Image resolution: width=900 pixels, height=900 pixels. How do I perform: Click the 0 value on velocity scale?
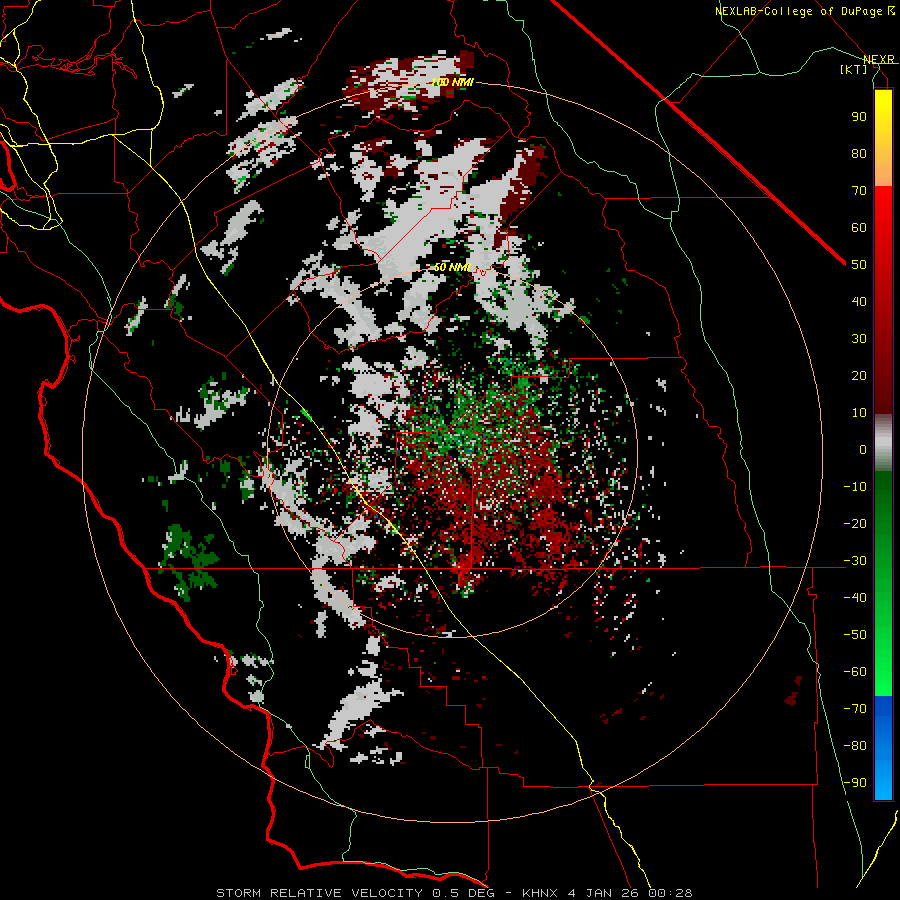point(863,450)
